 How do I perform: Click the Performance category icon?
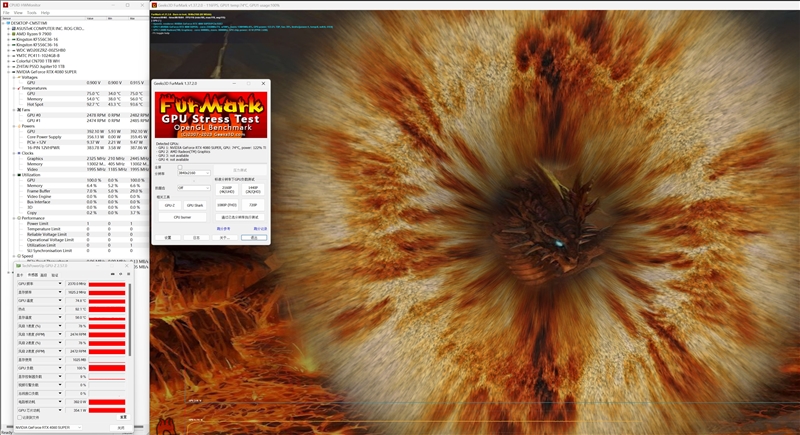point(19,218)
